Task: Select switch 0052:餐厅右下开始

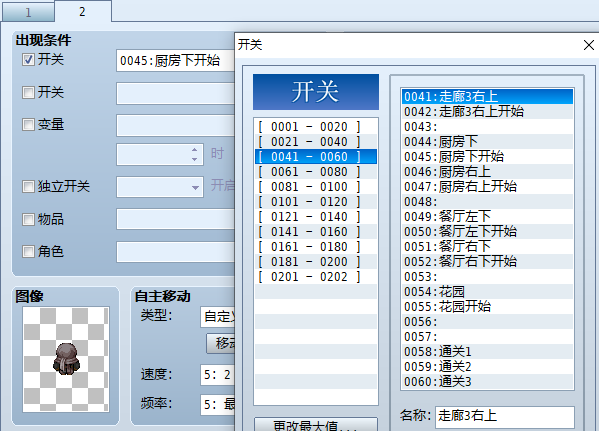Action: [487, 262]
